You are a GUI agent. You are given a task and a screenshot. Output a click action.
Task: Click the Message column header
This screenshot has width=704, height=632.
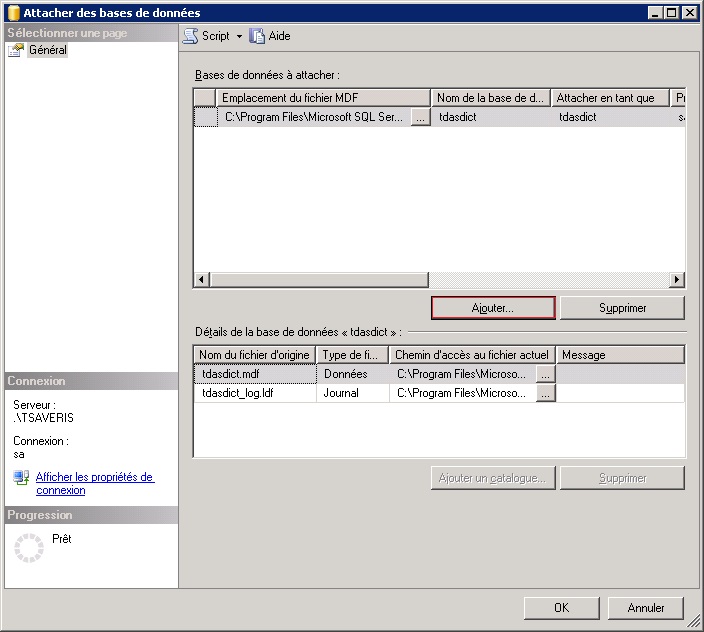620,355
